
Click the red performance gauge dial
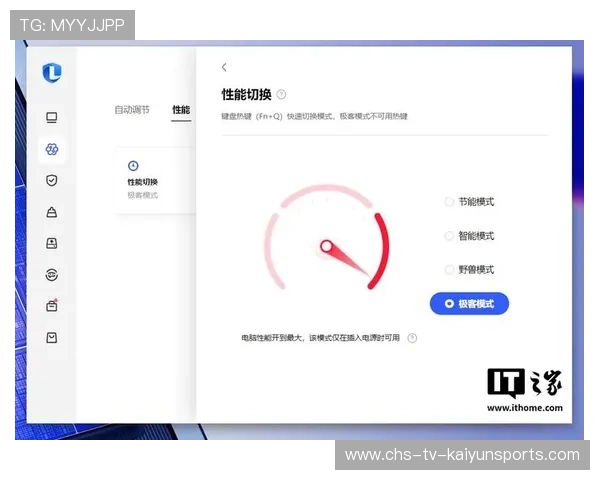(326, 237)
